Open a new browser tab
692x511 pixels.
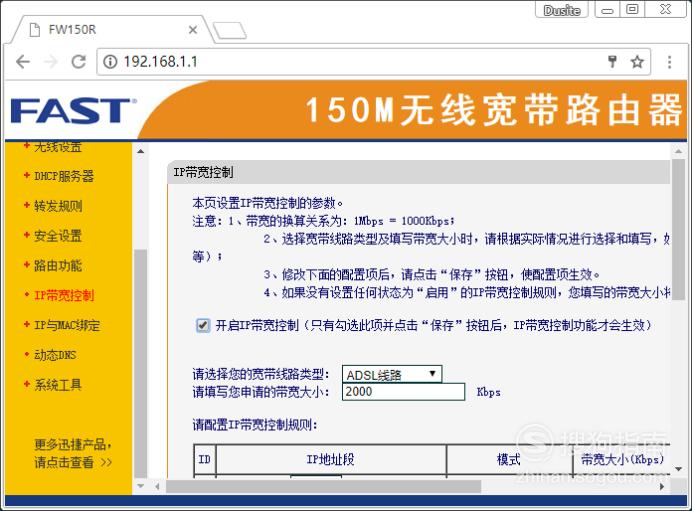tap(229, 31)
